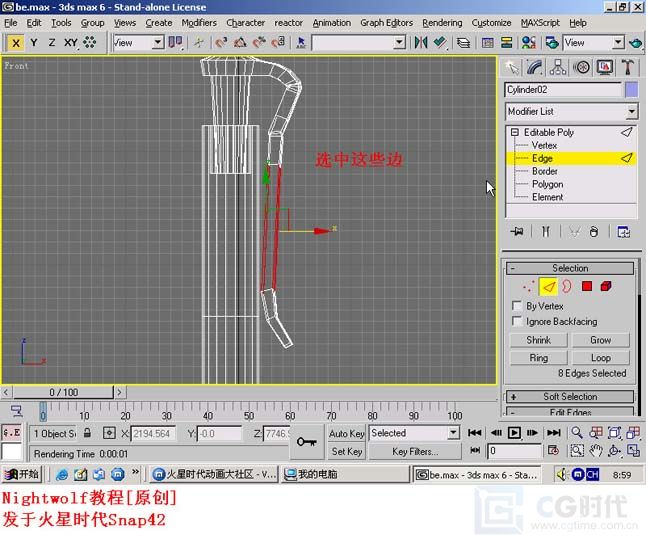
Task: Click the Go to End playback button
Action: coord(553,433)
